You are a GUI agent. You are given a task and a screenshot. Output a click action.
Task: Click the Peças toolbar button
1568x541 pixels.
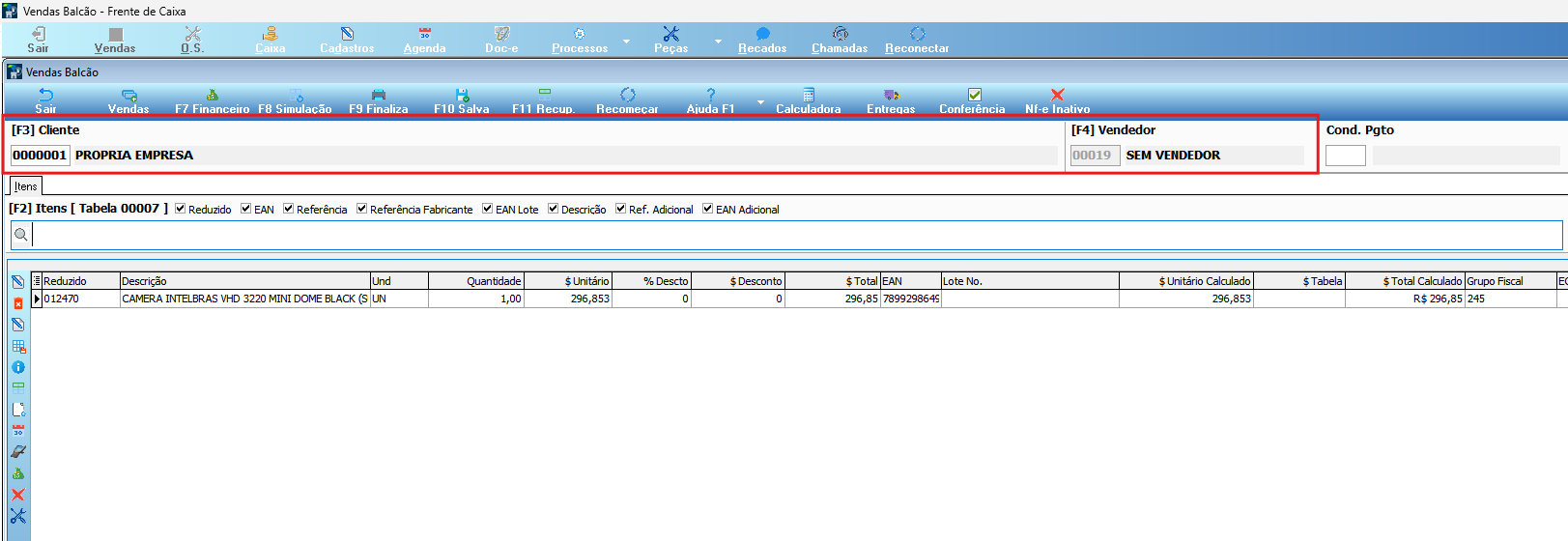coord(670,40)
